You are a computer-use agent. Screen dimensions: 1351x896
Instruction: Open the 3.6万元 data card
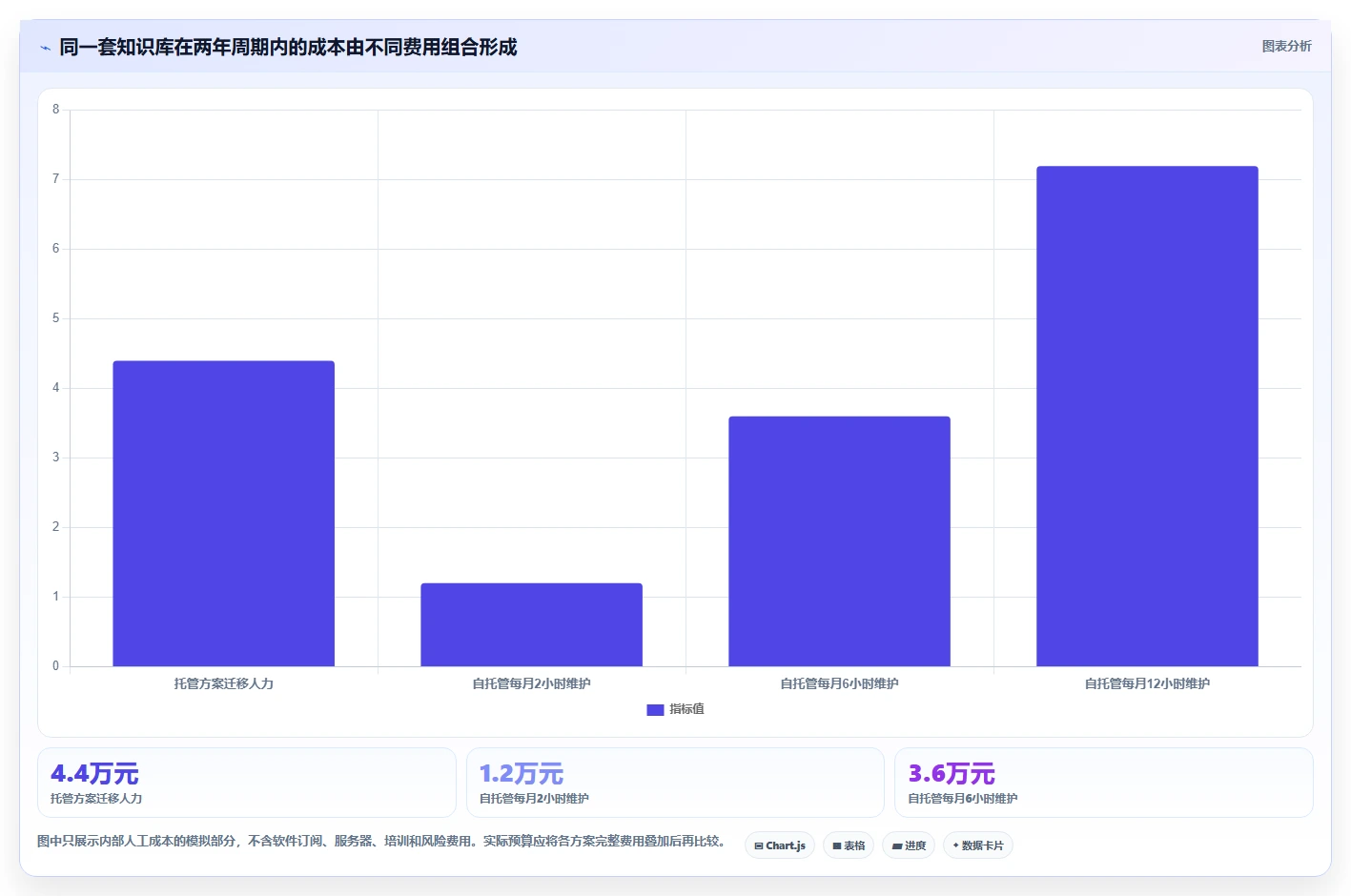(1104, 783)
